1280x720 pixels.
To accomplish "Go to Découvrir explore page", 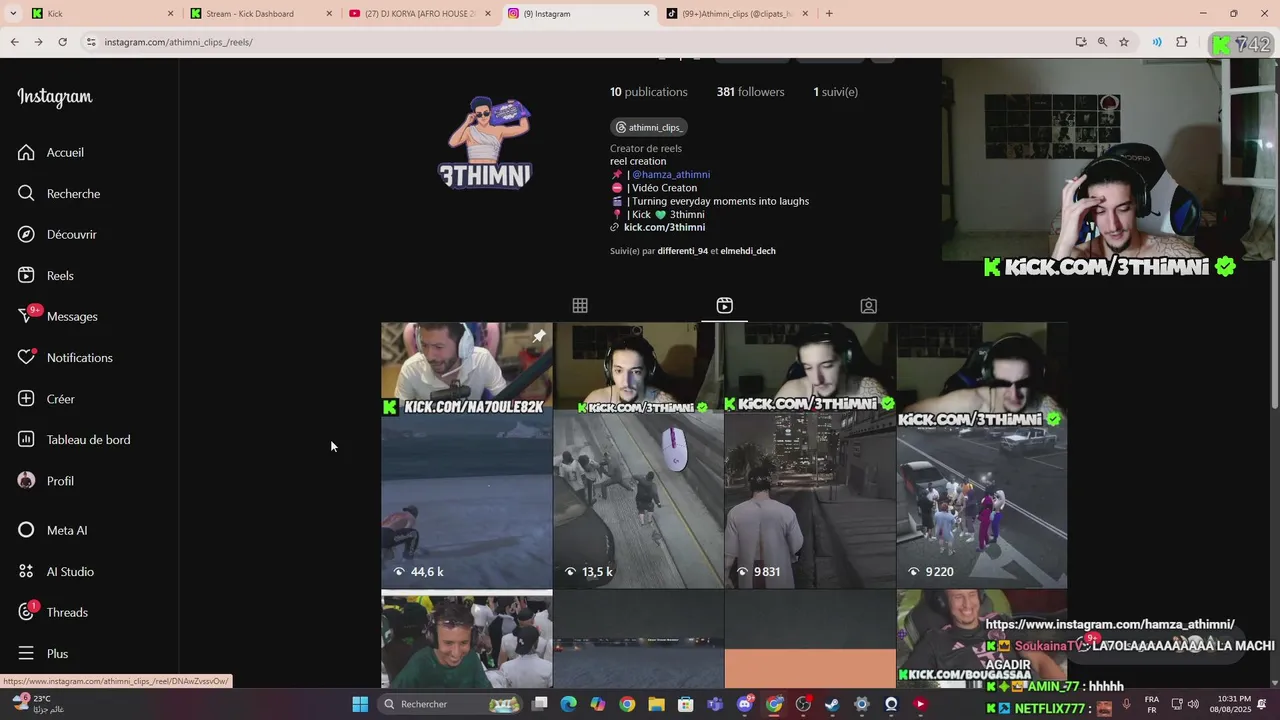I will tap(57, 234).
